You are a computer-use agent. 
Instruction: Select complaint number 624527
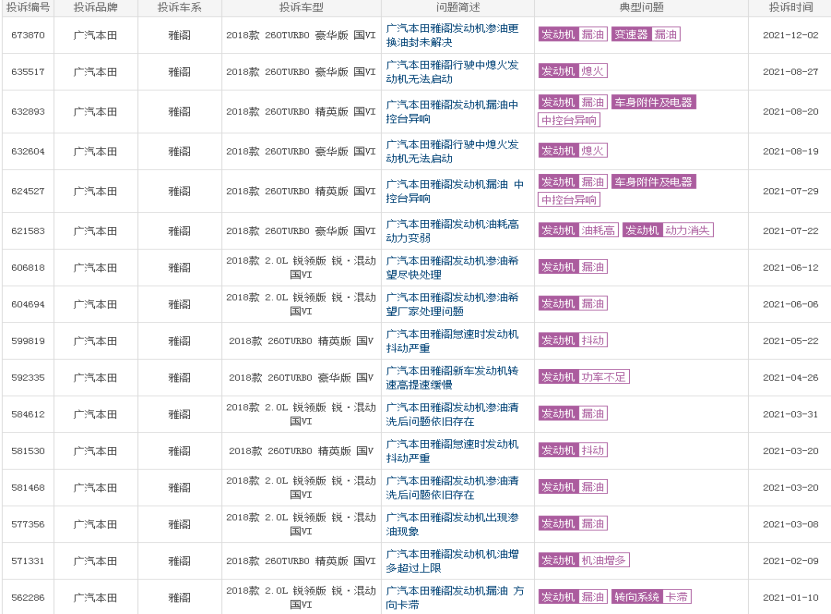pyautogui.click(x=28, y=191)
